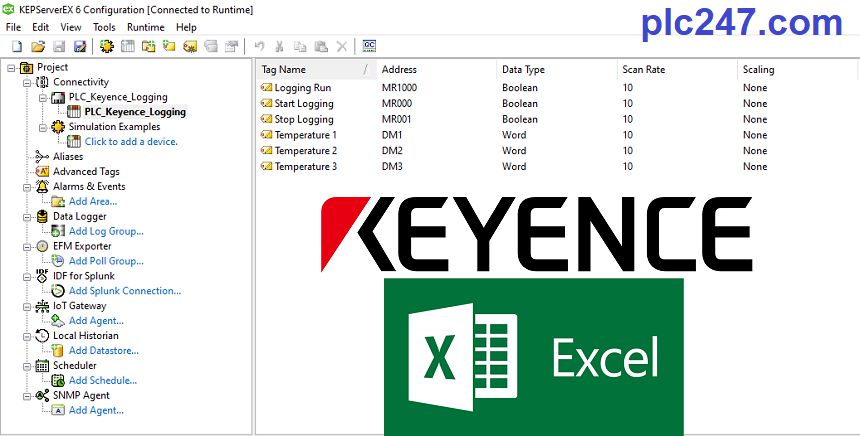
Task: Click the MR1000 address cell
Action: 399,88
